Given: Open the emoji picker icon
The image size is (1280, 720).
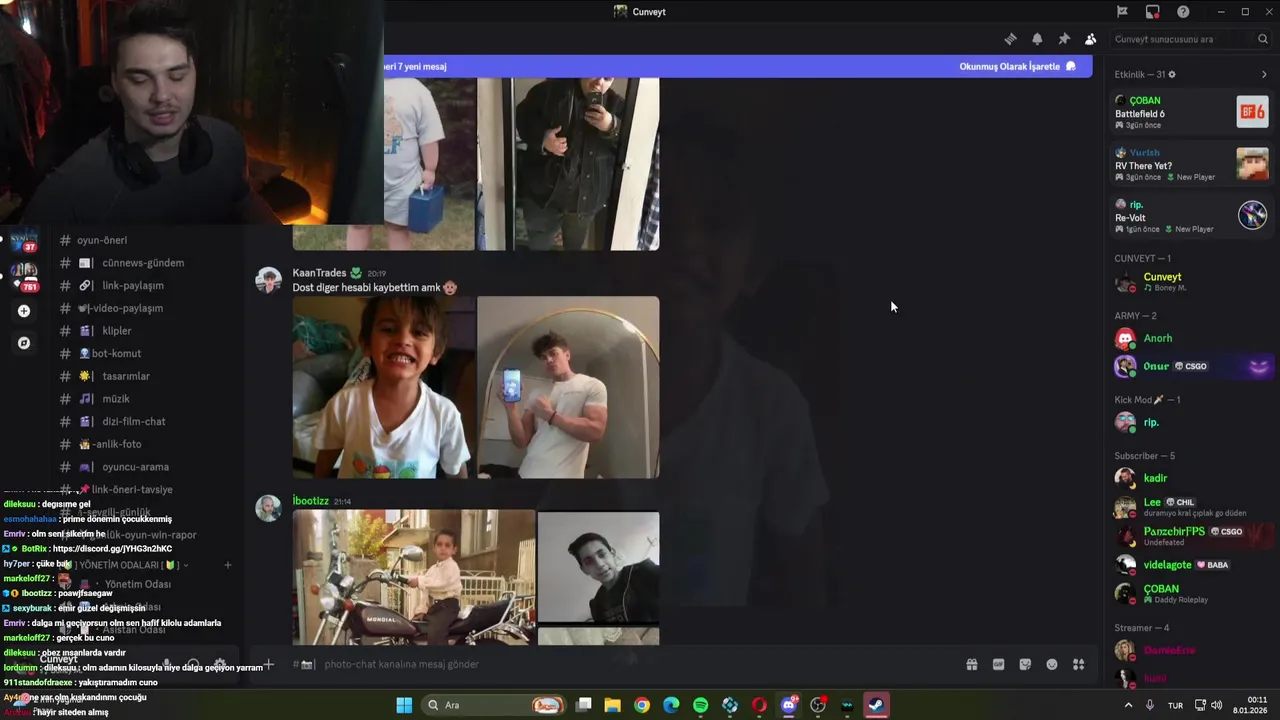Looking at the screenshot, I should [1052, 664].
